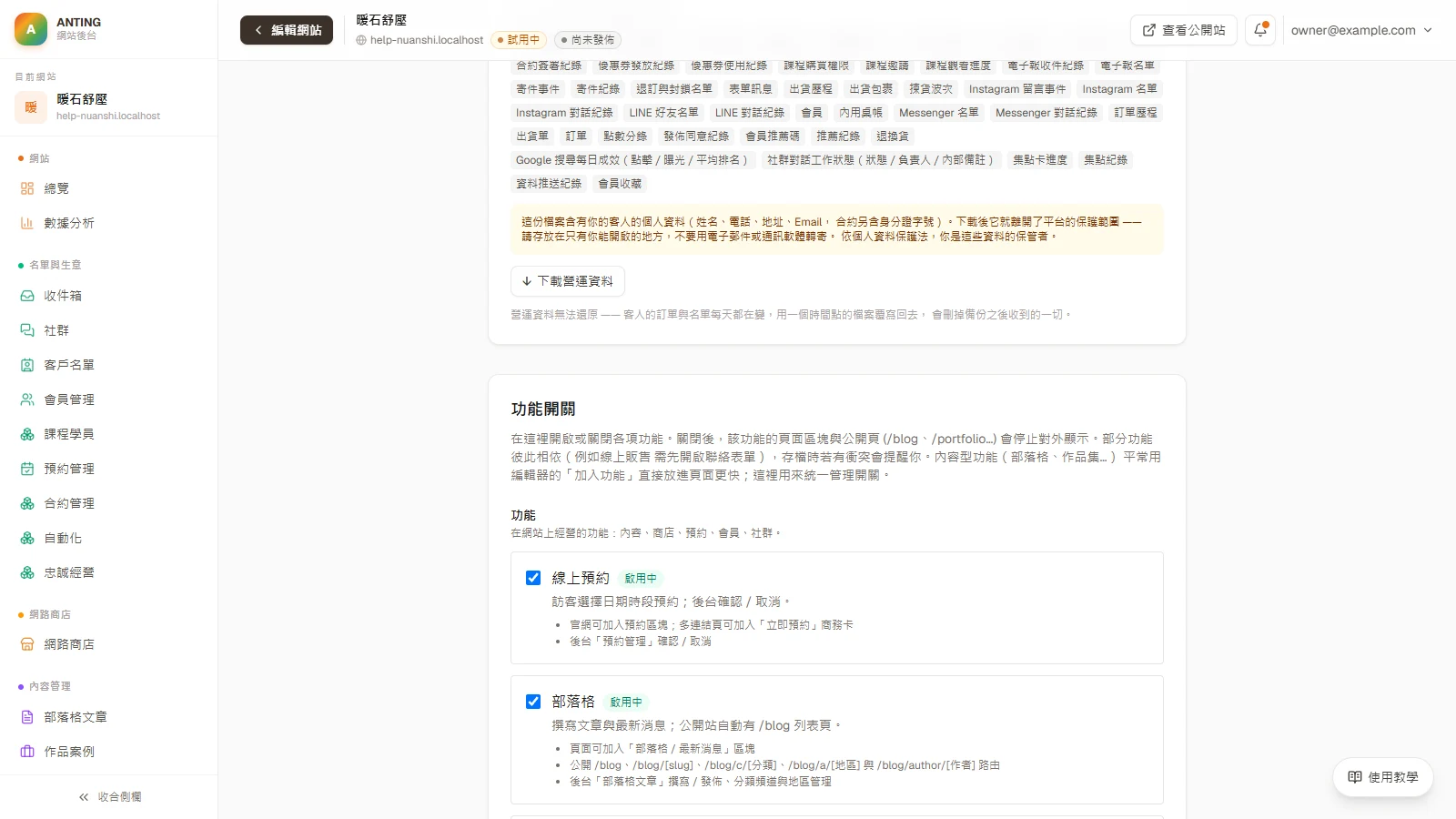Open 網路商店 shop icon
Image resolution: width=1456 pixels, height=819 pixels.
point(27,644)
